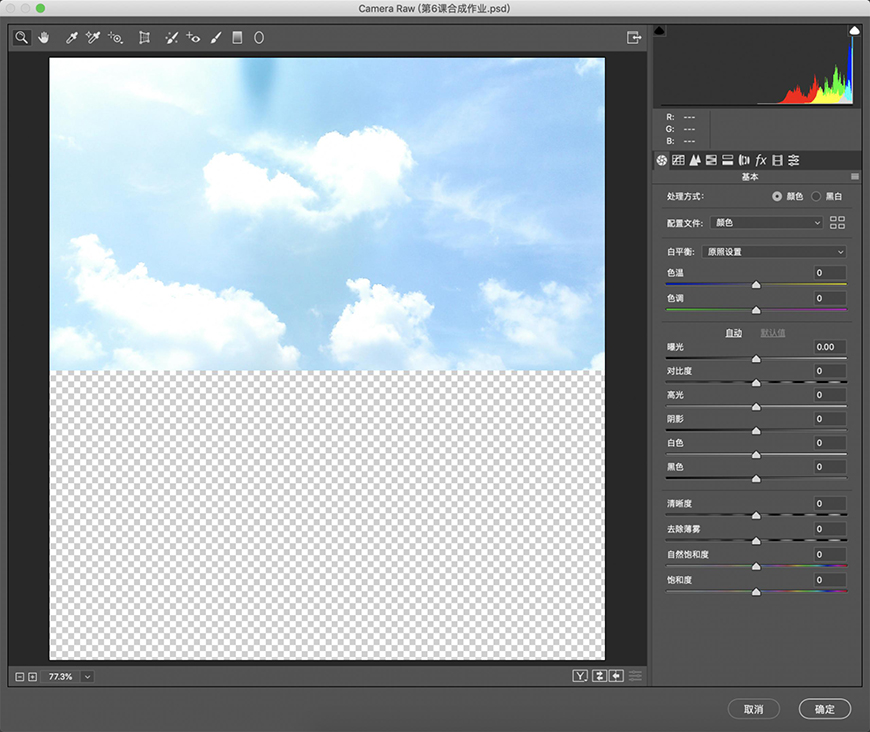This screenshot has height=732, width=870.
Task: Select the Radial Filter tool
Action: 259,38
